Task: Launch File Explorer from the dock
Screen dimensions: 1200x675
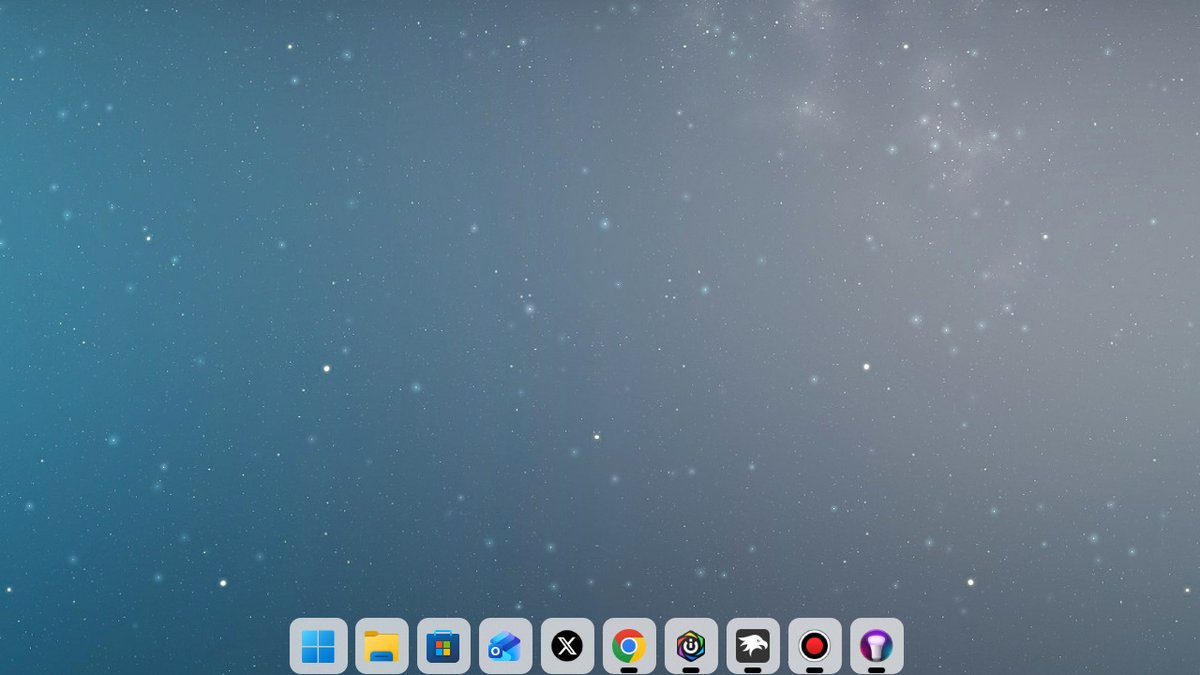Action: 381,646
